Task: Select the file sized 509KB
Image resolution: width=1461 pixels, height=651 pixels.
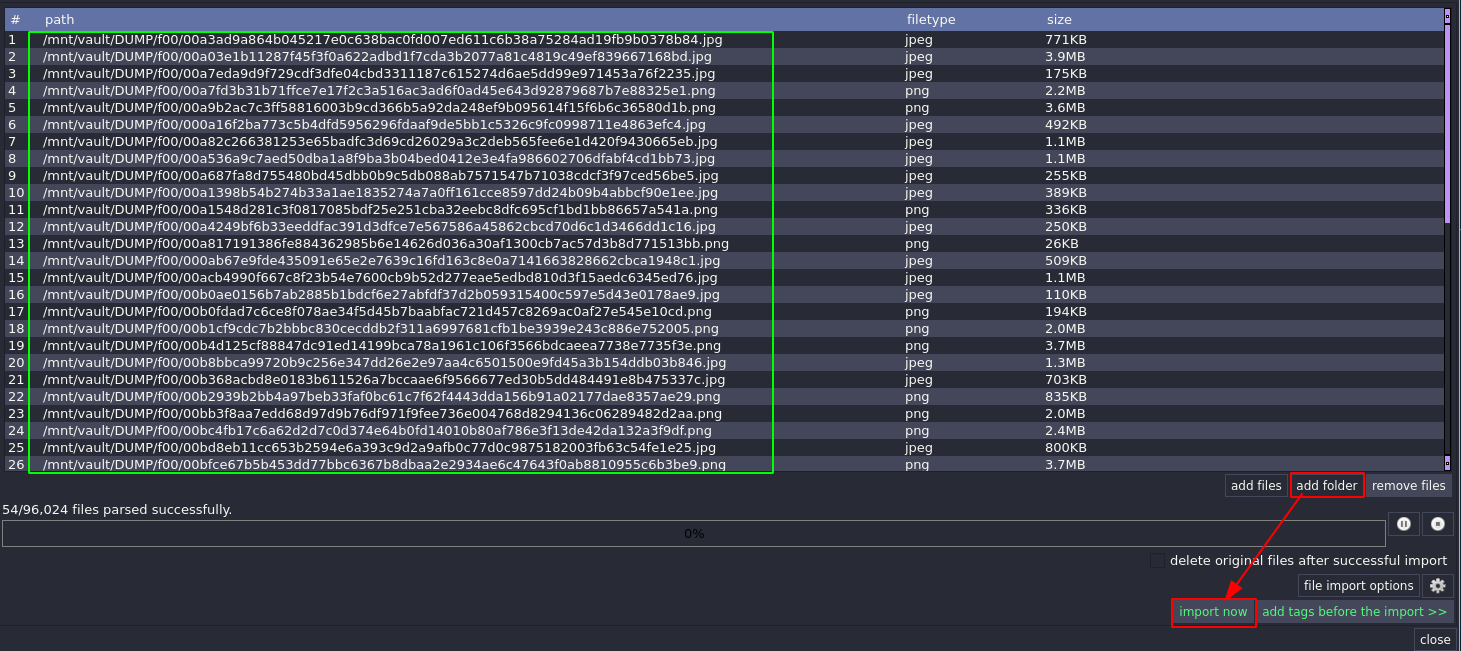Action: click(723, 261)
